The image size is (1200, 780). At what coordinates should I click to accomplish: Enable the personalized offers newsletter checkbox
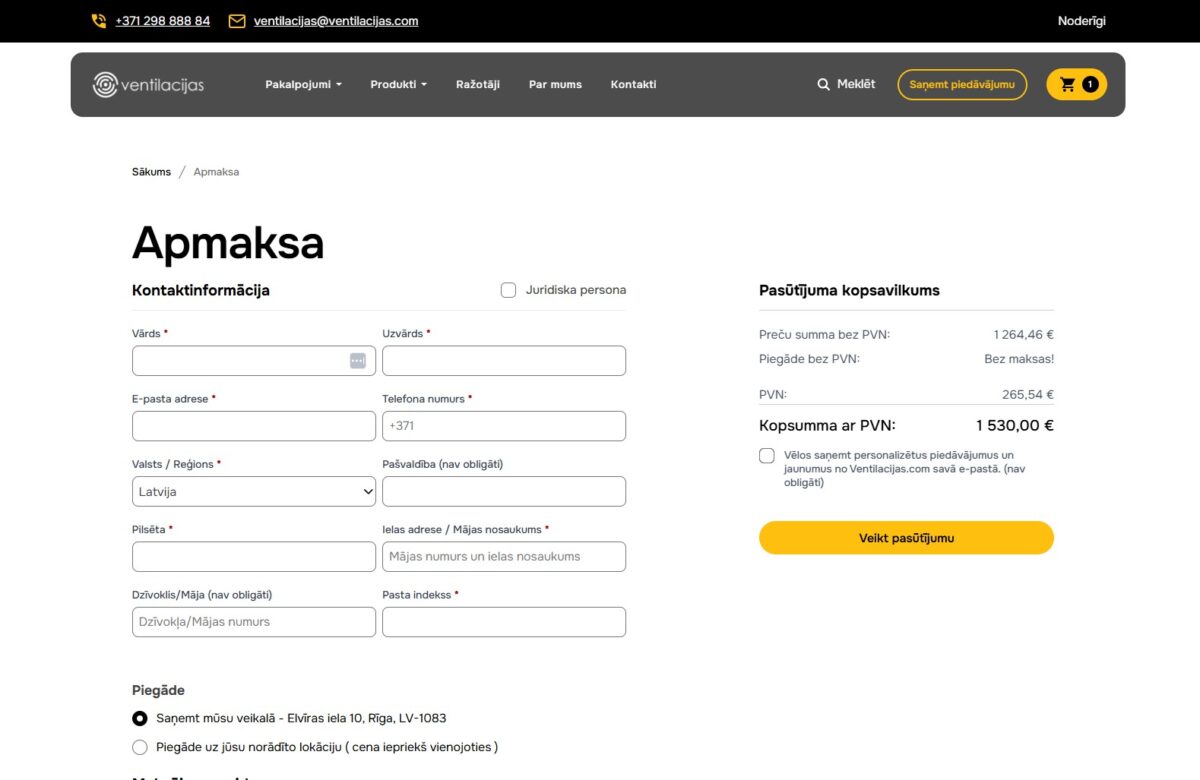[x=767, y=456]
